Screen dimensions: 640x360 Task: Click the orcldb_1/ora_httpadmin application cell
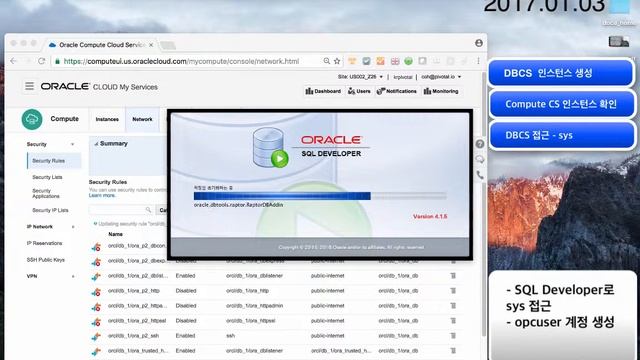[x=255, y=306]
